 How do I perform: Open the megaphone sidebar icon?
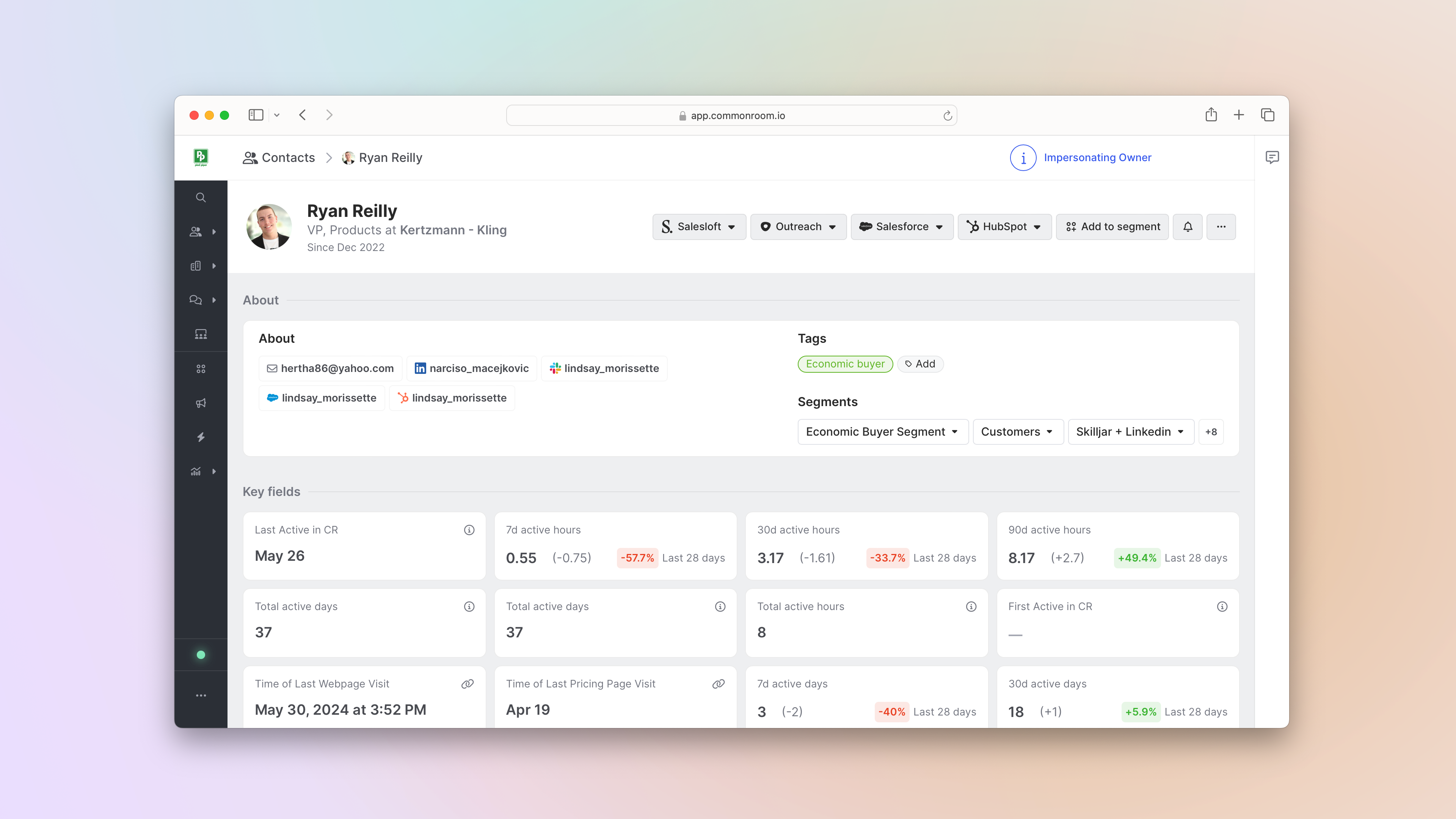tap(201, 403)
